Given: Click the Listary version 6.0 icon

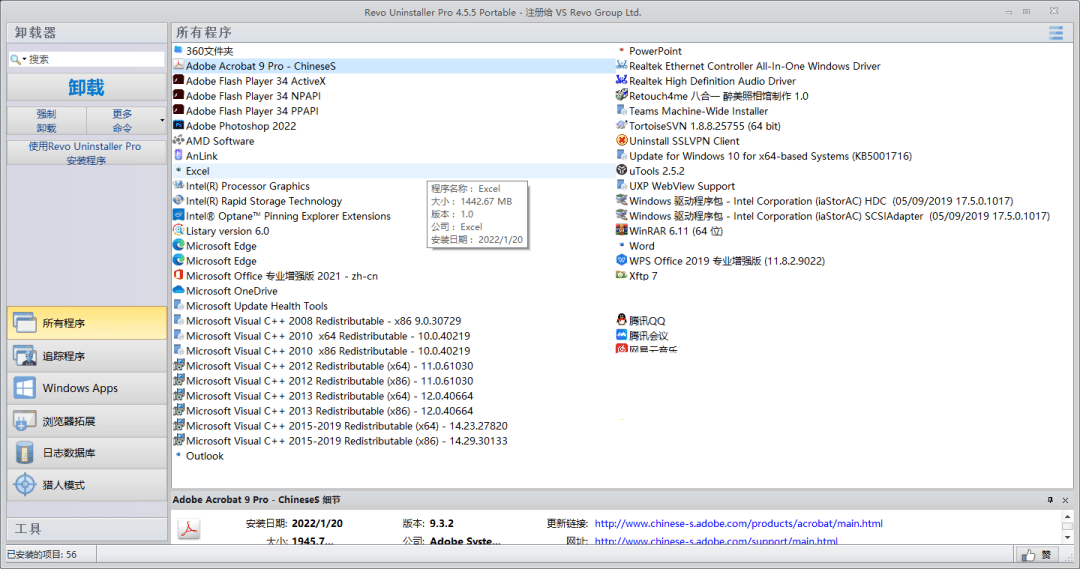Looking at the screenshot, I should (178, 231).
